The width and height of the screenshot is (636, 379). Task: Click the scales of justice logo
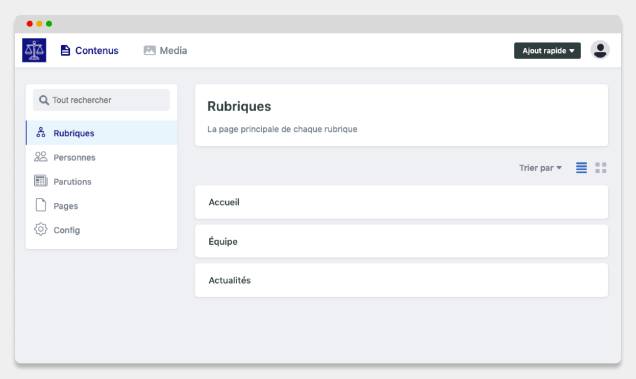click(x=34, y=50)
